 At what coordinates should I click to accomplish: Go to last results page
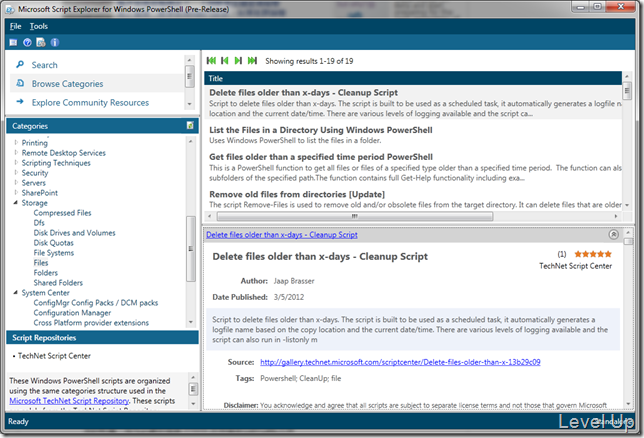click(252, 61)
